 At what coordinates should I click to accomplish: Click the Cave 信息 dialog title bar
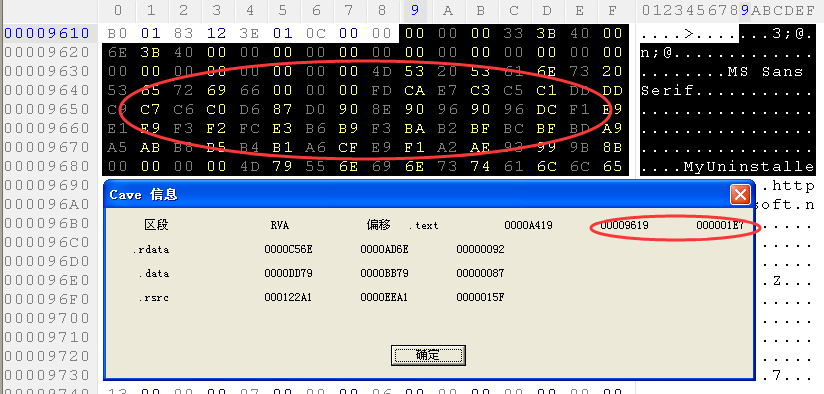[429, 195]
